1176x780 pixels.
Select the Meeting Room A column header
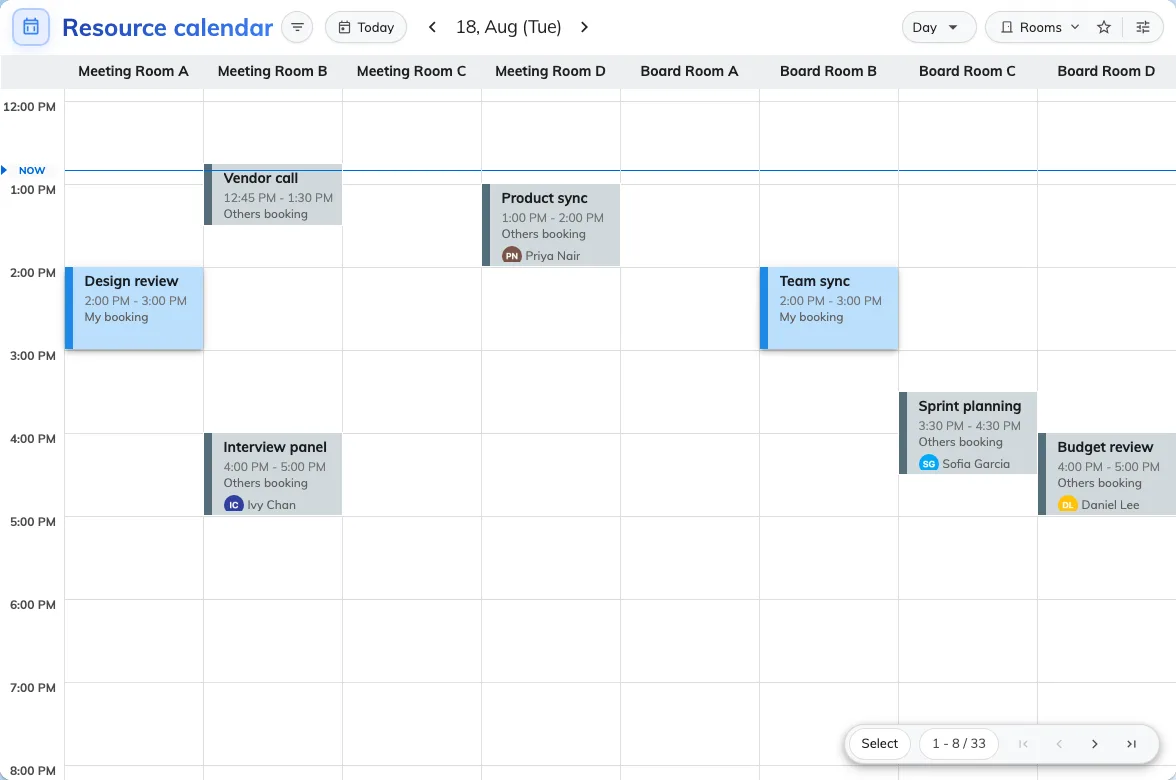click(x=134, y=71)
